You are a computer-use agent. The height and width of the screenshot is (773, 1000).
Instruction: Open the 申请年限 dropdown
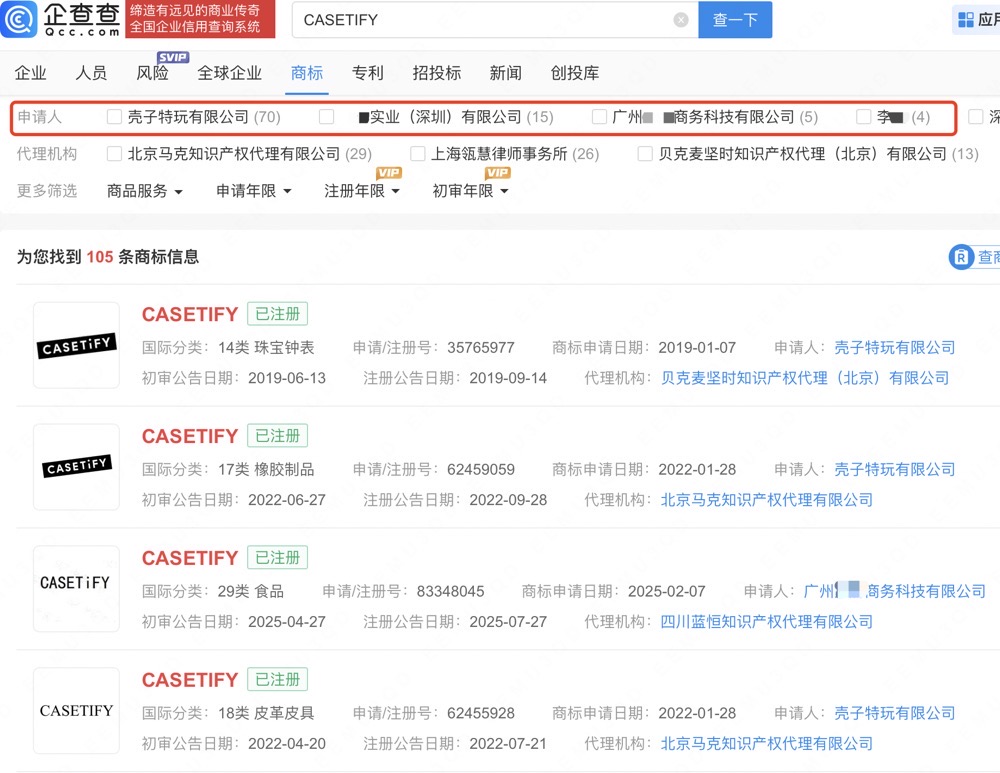pyautogui.click(x=254, y=191)
